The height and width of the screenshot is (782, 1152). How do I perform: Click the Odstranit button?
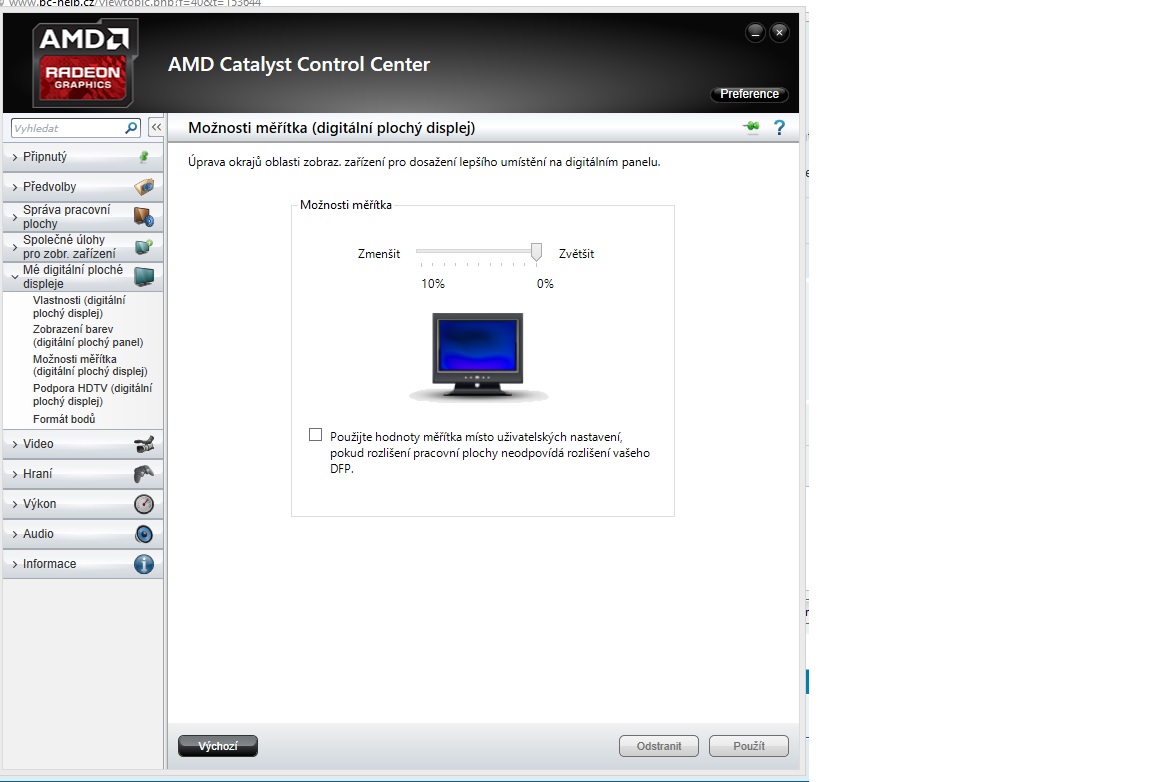659,746
